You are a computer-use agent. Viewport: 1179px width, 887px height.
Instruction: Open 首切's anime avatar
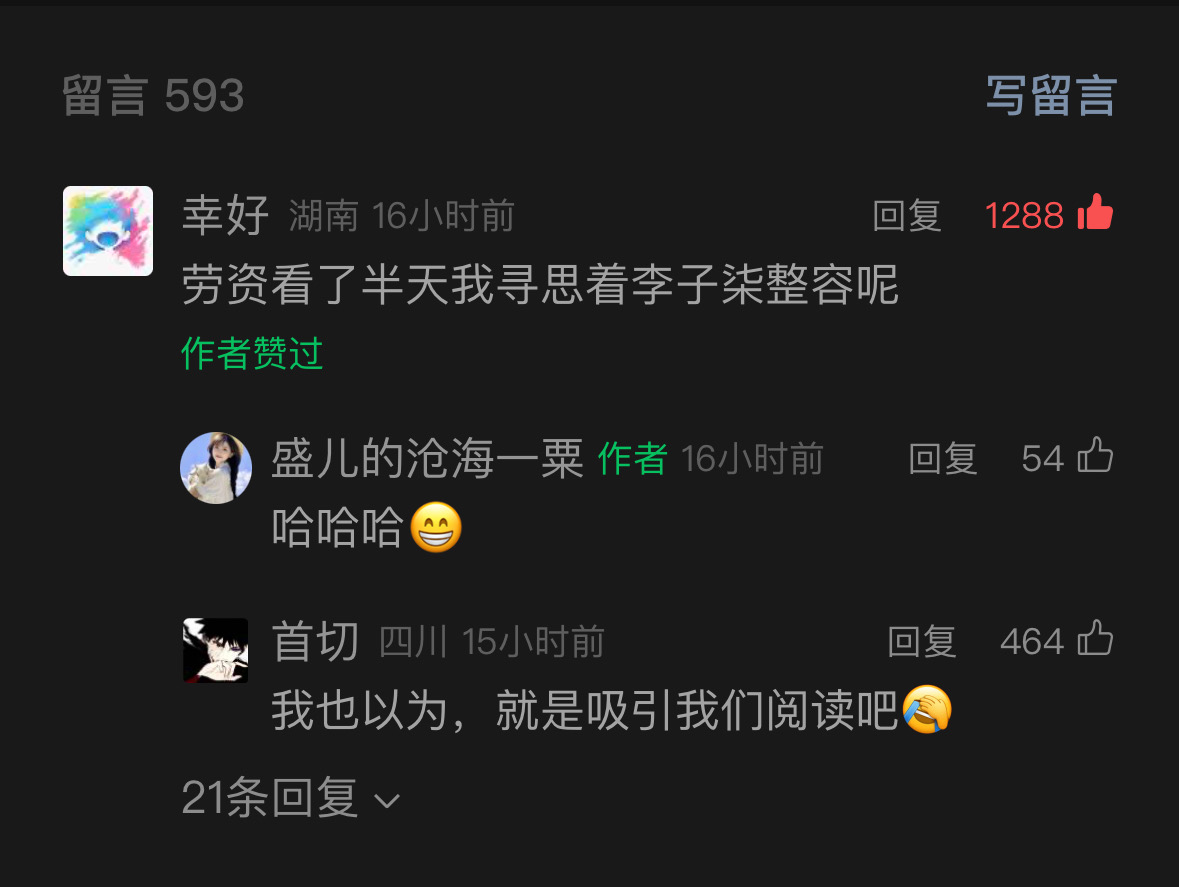pyautogui.click(x=216, y=650)
